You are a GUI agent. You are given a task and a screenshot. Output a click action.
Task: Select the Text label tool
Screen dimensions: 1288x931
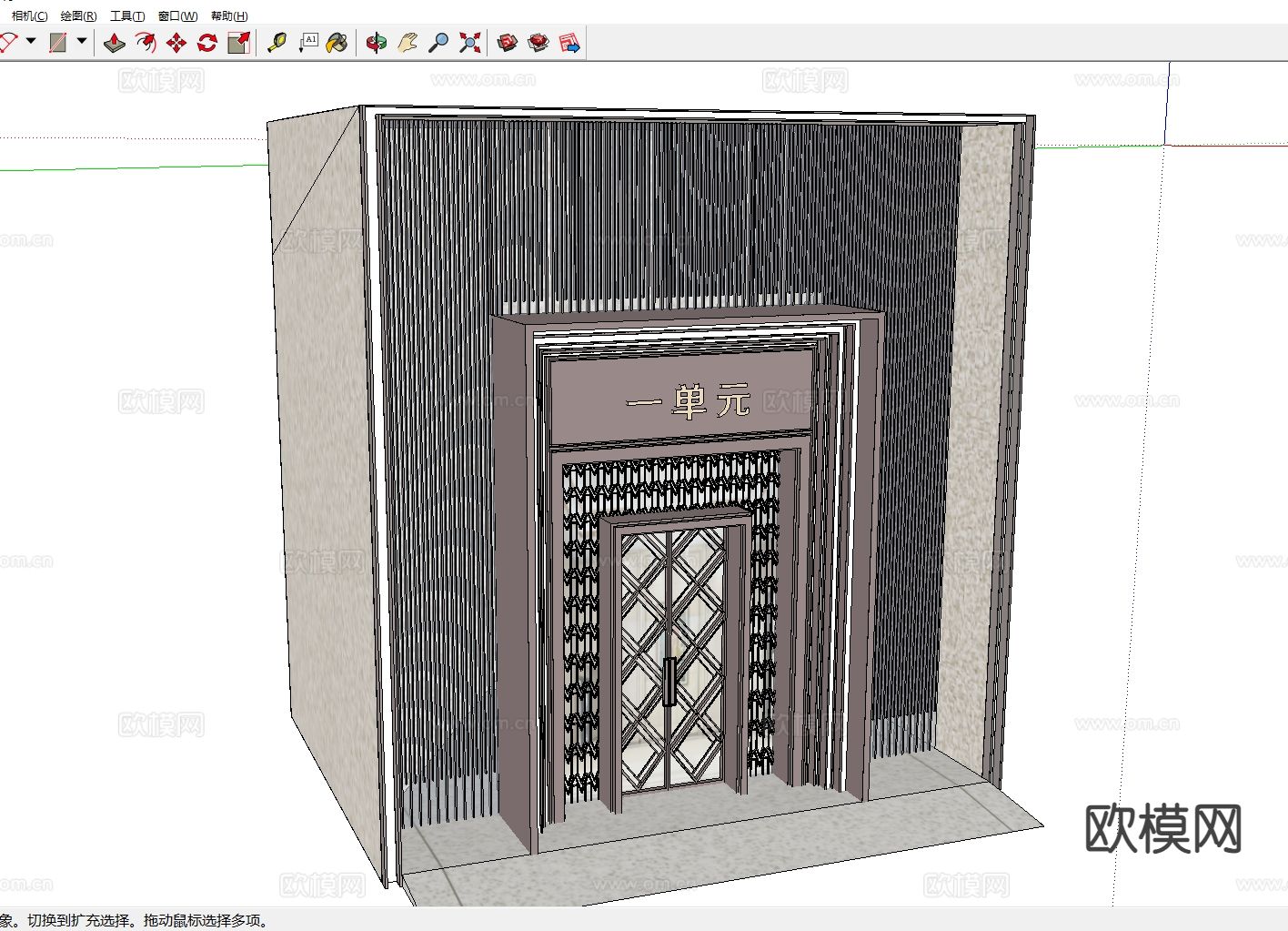coord(308,43)
